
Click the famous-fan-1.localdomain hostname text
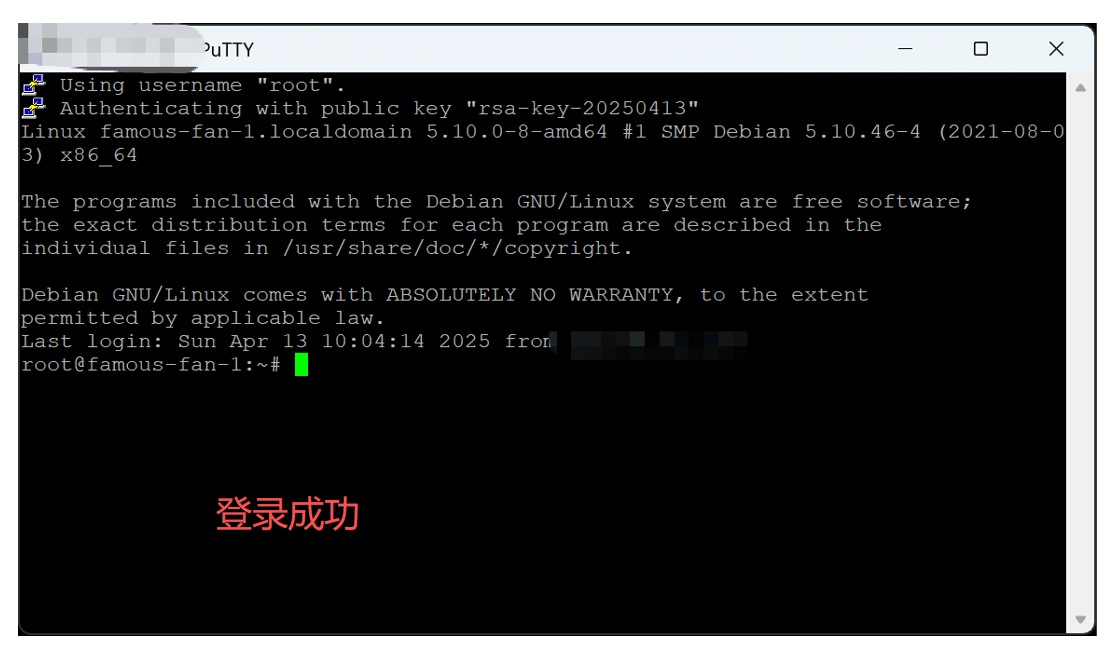tap(256, 132)
